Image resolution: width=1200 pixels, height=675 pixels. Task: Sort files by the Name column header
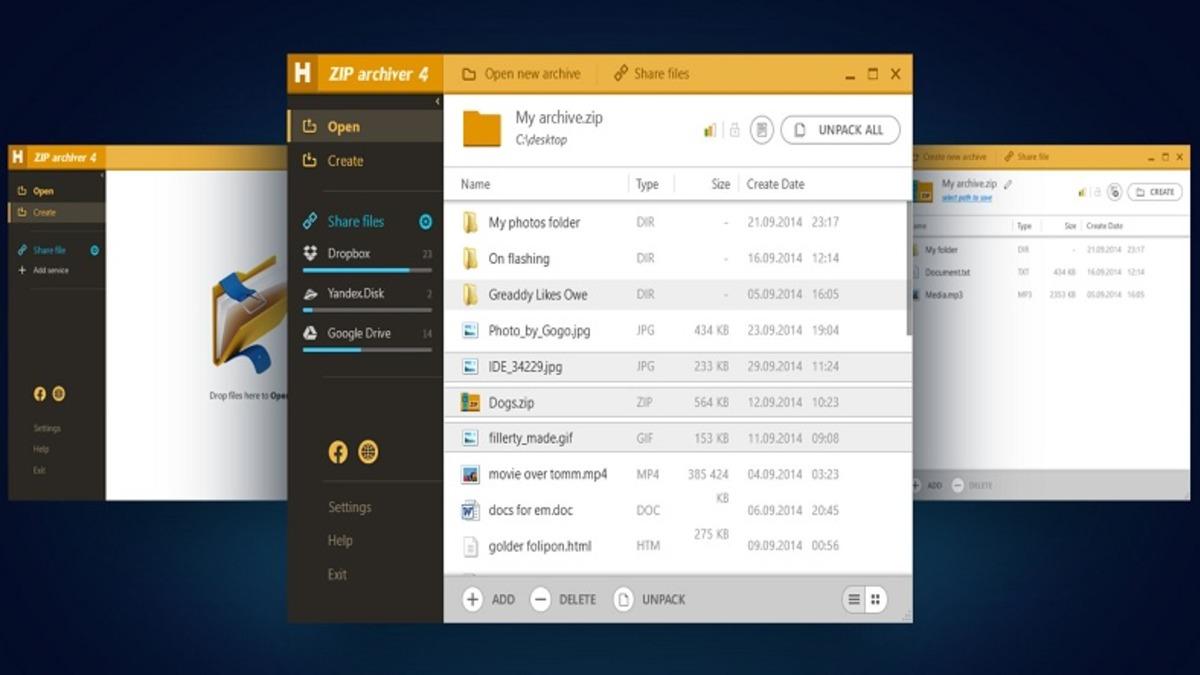point(476,184)
